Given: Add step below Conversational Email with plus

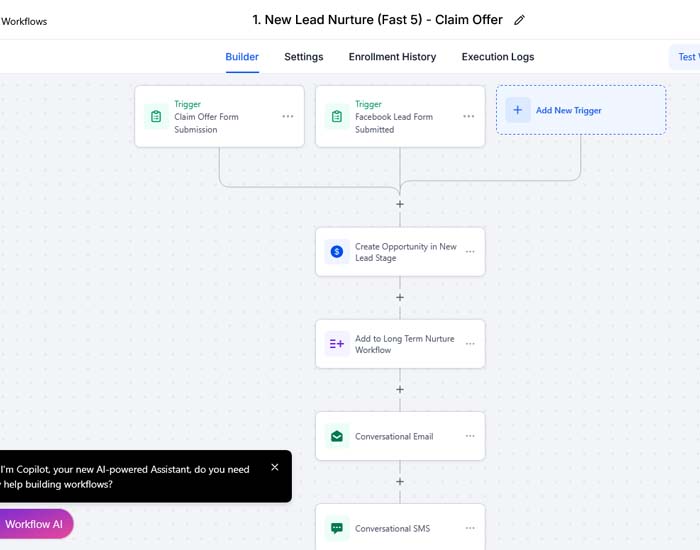Looking at the screenshot, I should [400, 482].
